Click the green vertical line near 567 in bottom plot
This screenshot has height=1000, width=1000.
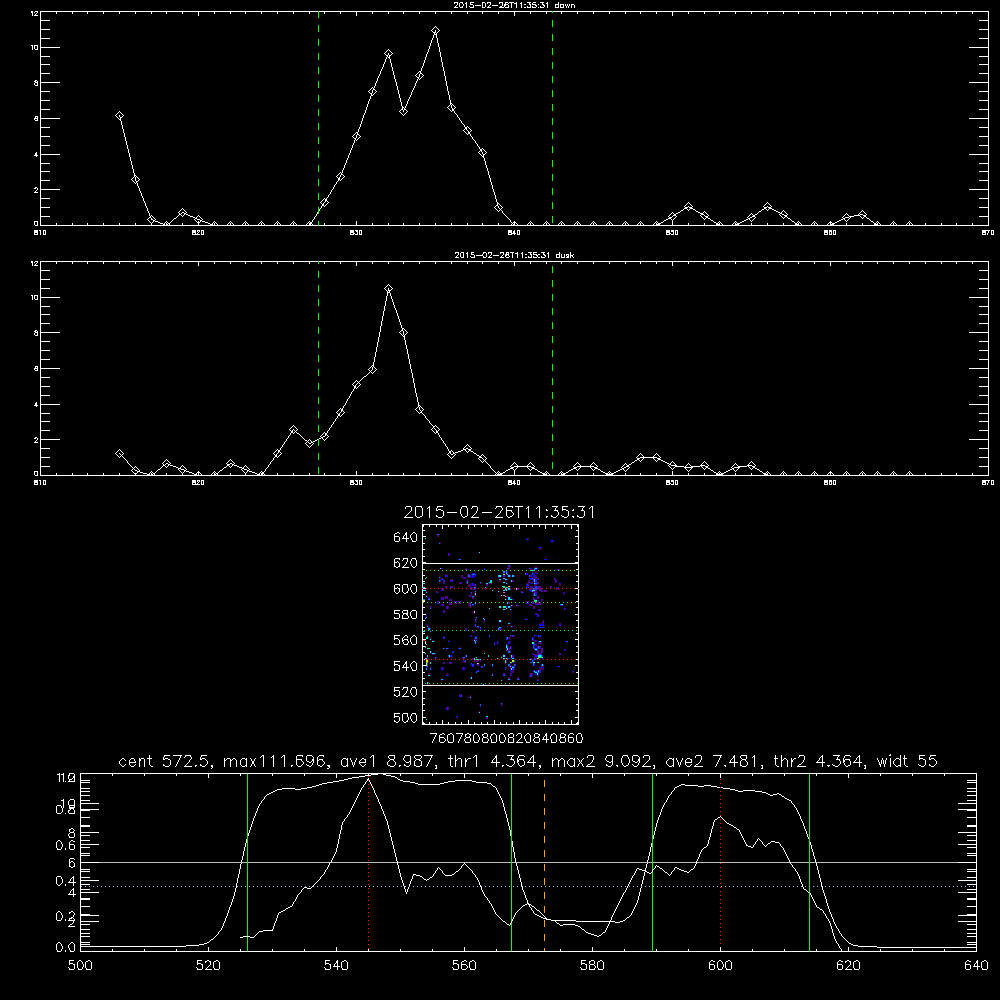(511, 862)
